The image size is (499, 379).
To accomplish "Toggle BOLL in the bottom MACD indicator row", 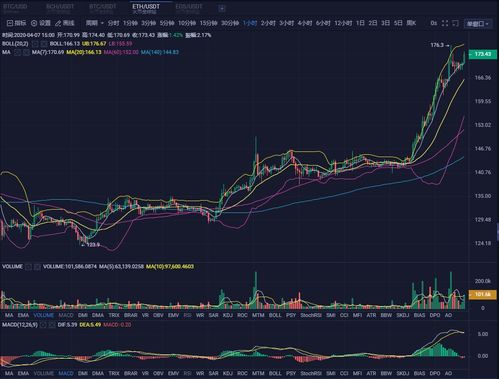I will point(275,373).
